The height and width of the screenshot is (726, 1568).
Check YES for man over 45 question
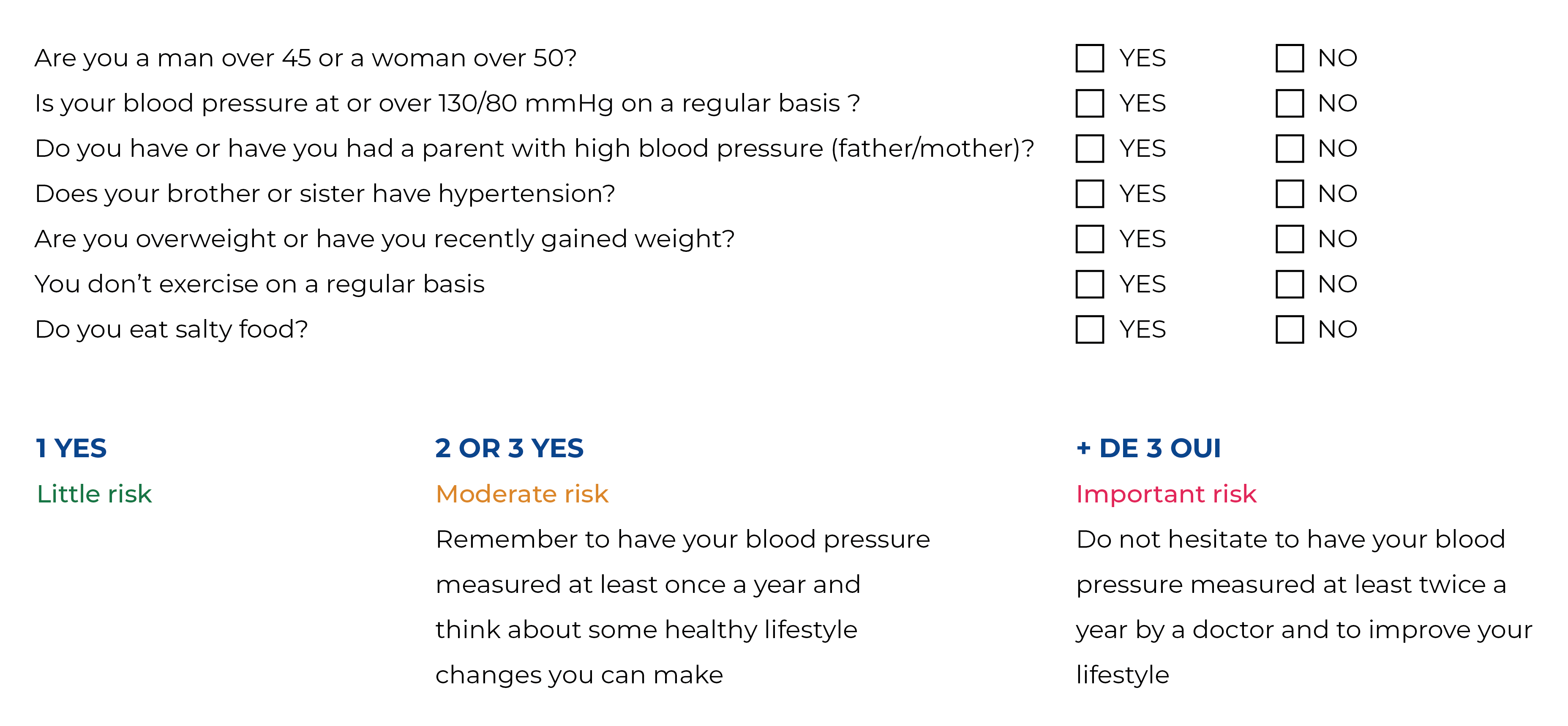click(x=1089, y=58)
